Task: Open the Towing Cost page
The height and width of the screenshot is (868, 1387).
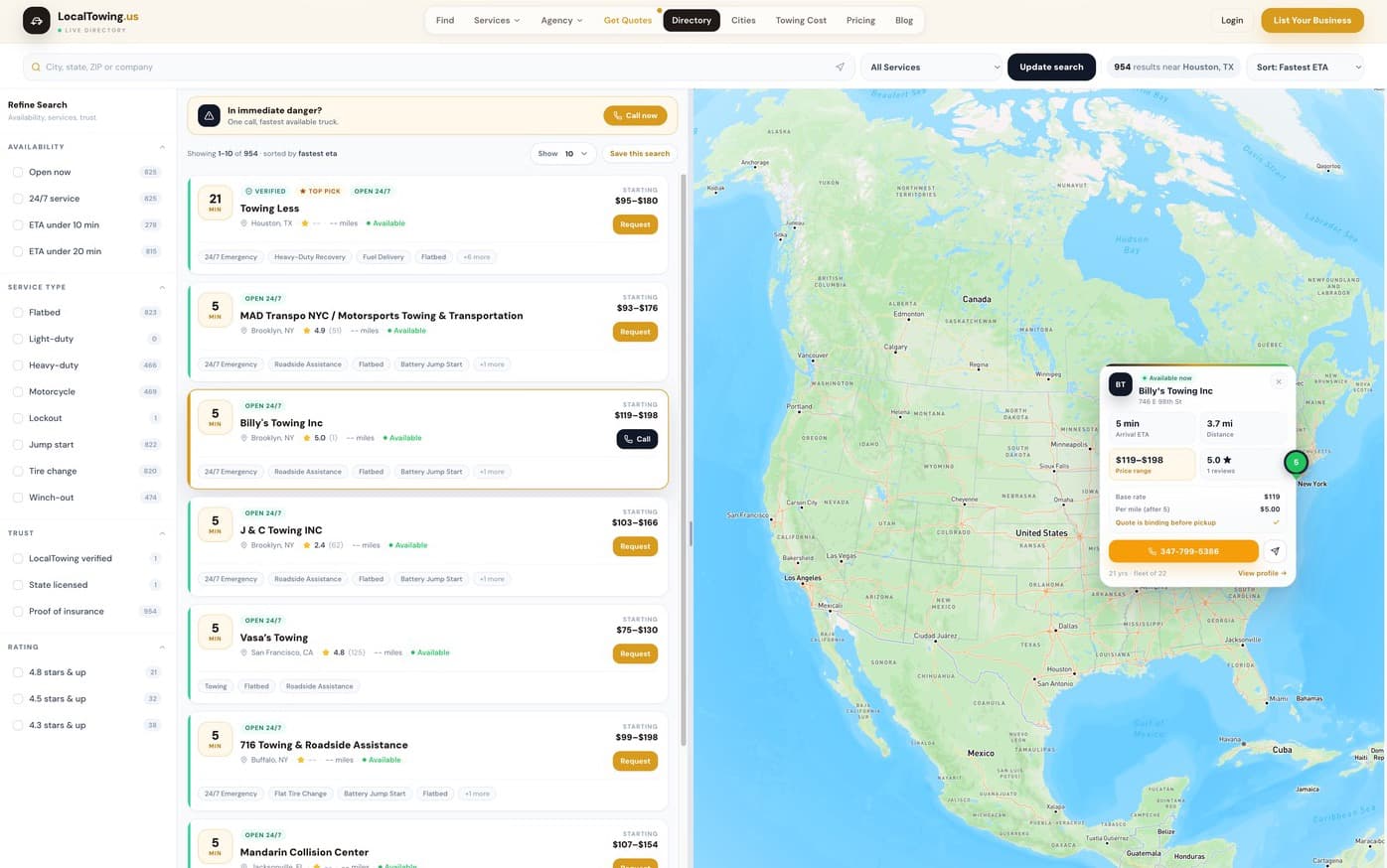Action: [801, 20]
